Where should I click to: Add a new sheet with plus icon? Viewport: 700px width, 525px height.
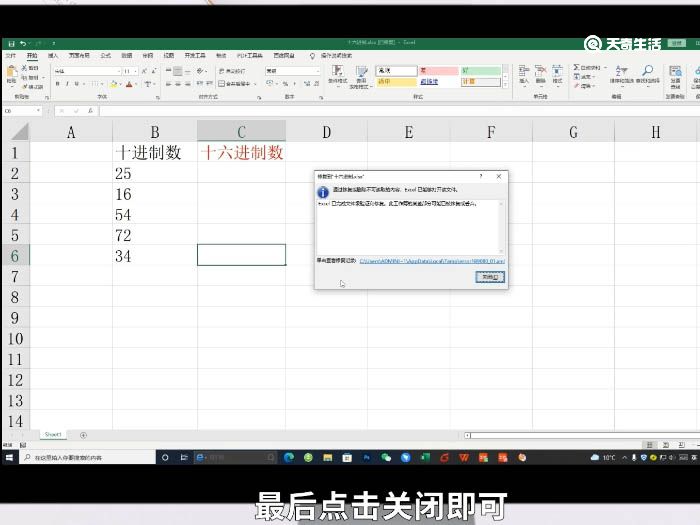coord(83,435)
